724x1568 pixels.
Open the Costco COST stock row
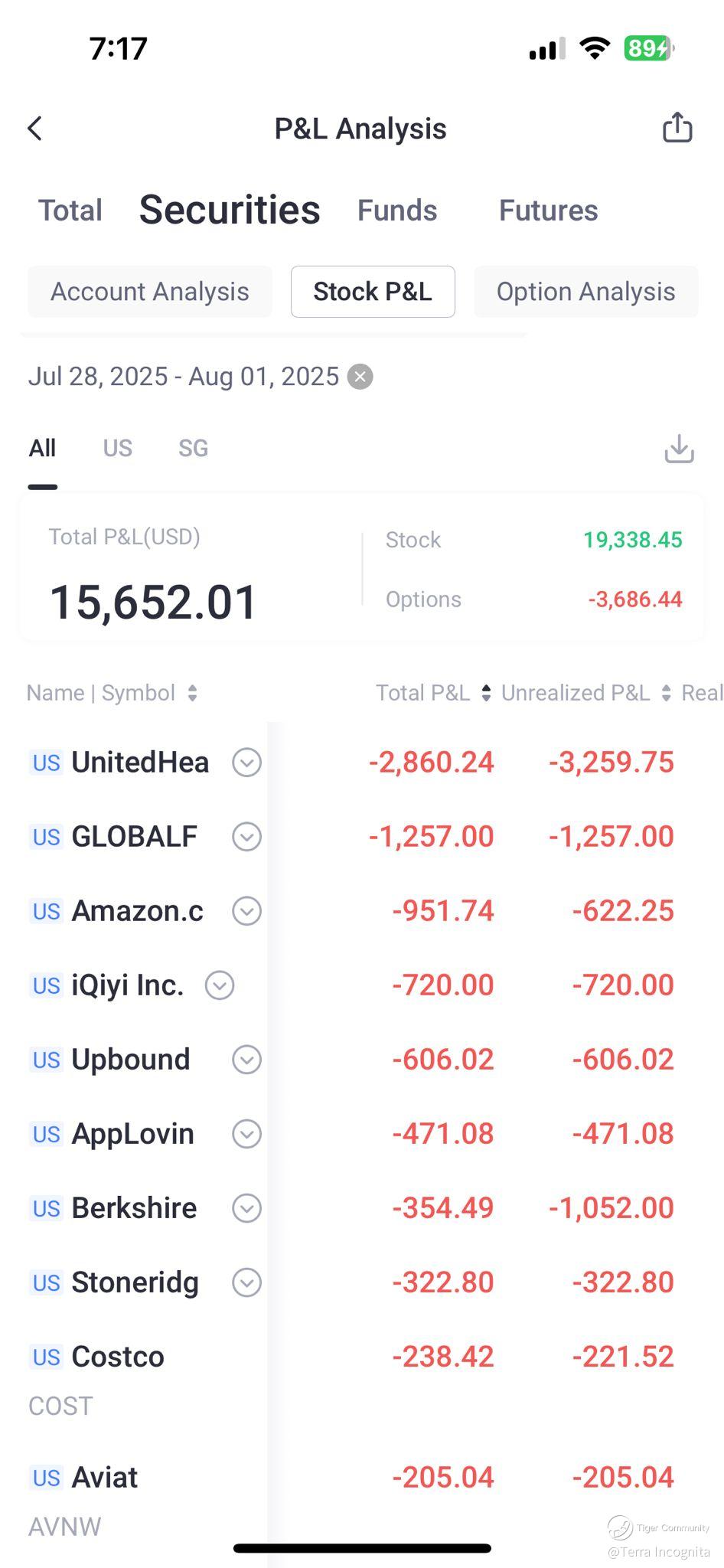pos(118,1357)
